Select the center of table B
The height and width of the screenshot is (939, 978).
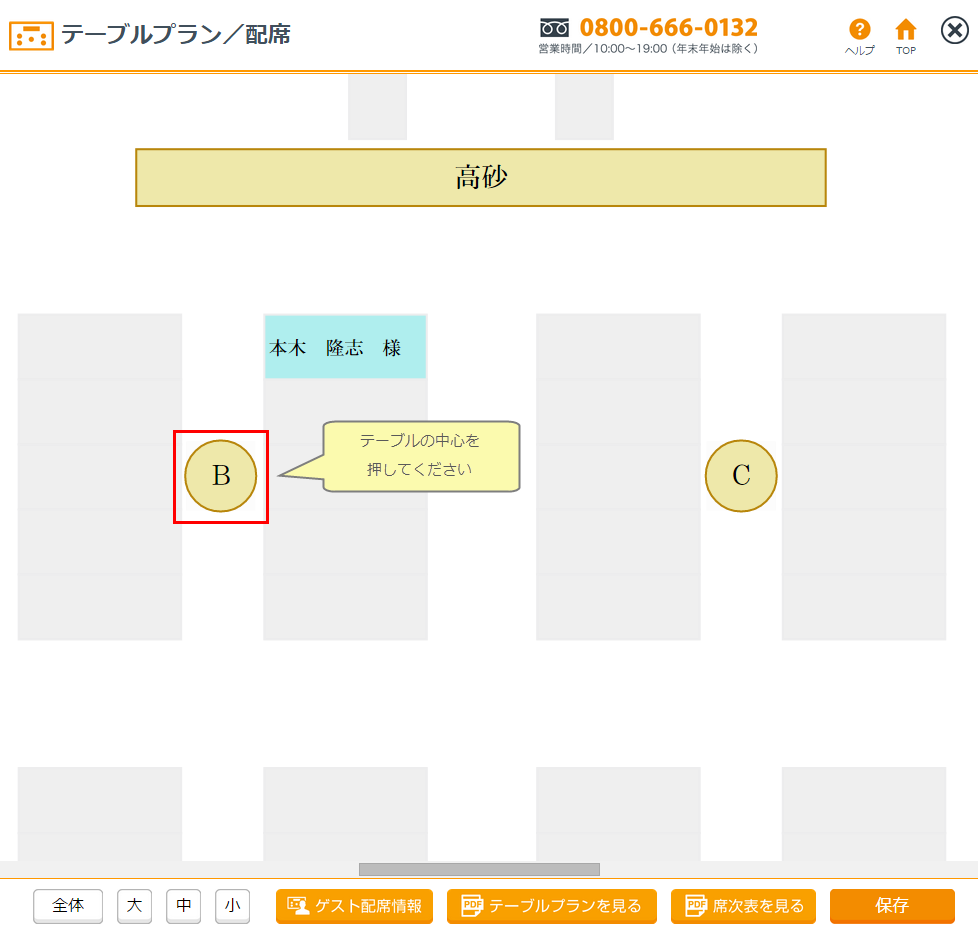221,476
